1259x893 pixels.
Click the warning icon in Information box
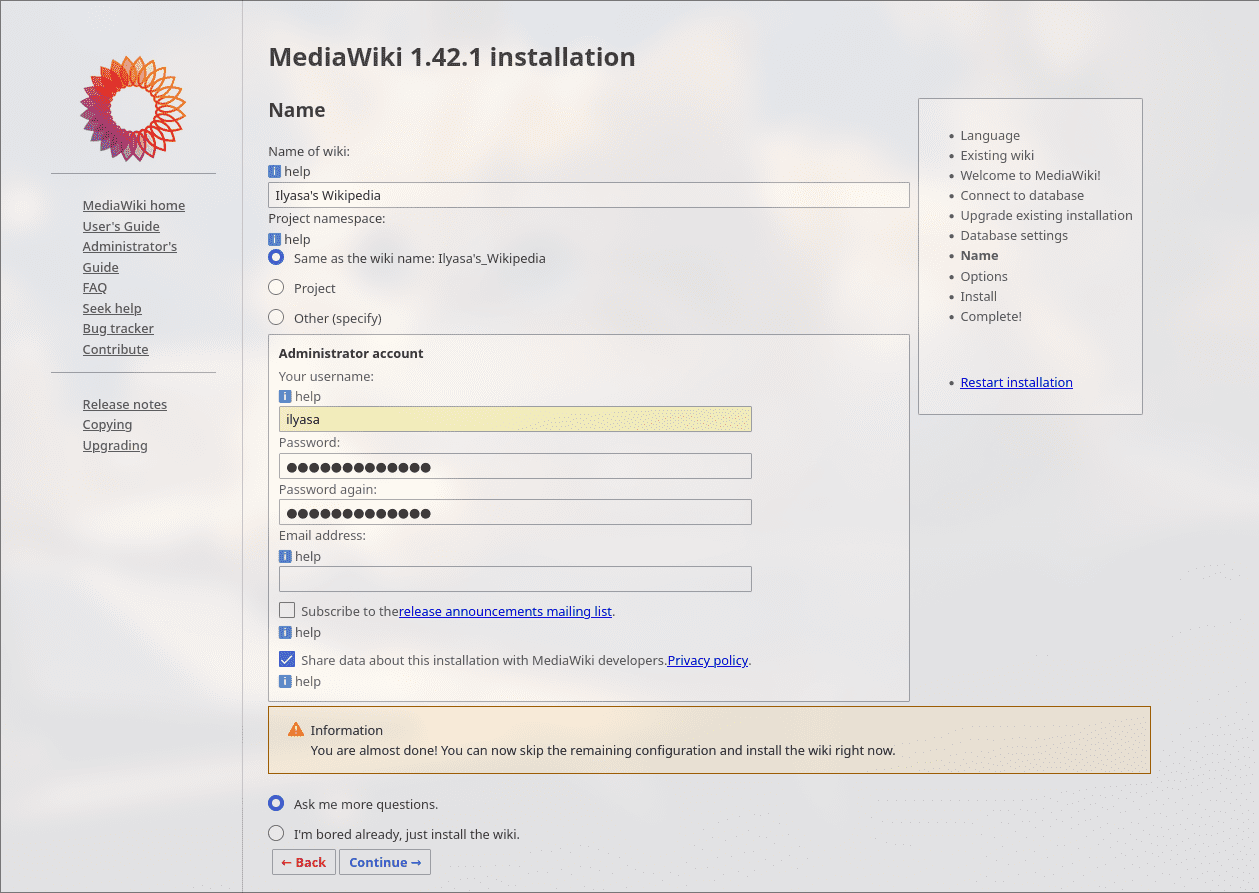pyautogui.click(x=296, y=730)
